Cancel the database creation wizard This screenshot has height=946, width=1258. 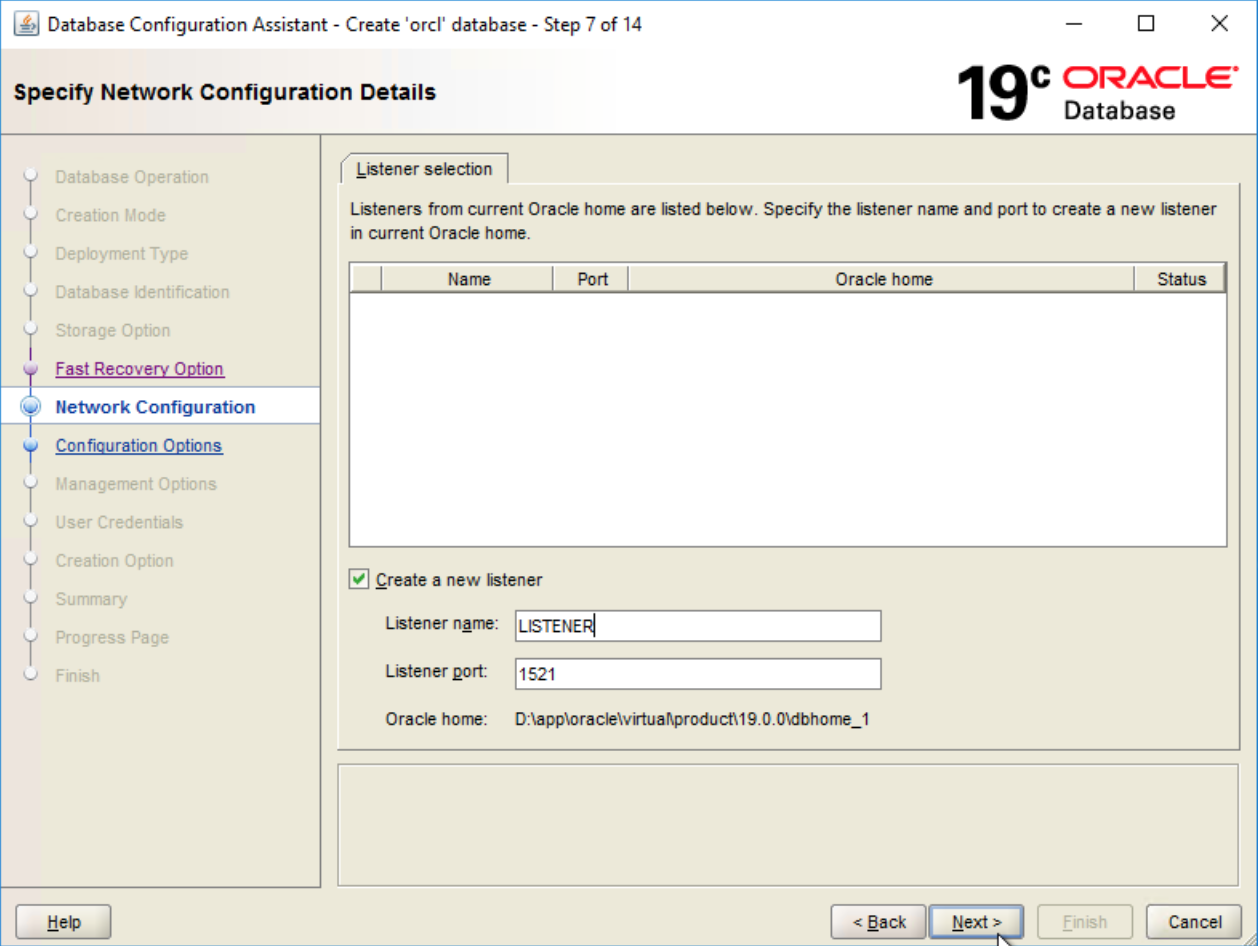[x=1195, y=922]
